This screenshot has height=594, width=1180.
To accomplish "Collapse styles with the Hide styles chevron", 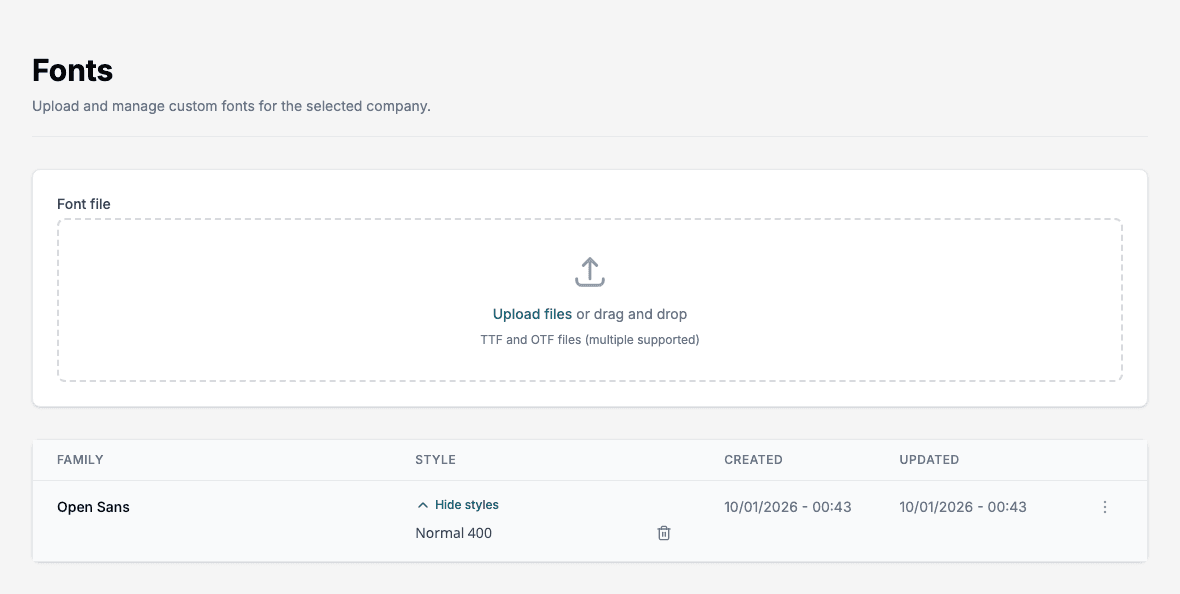I will [x=423, y=505].
